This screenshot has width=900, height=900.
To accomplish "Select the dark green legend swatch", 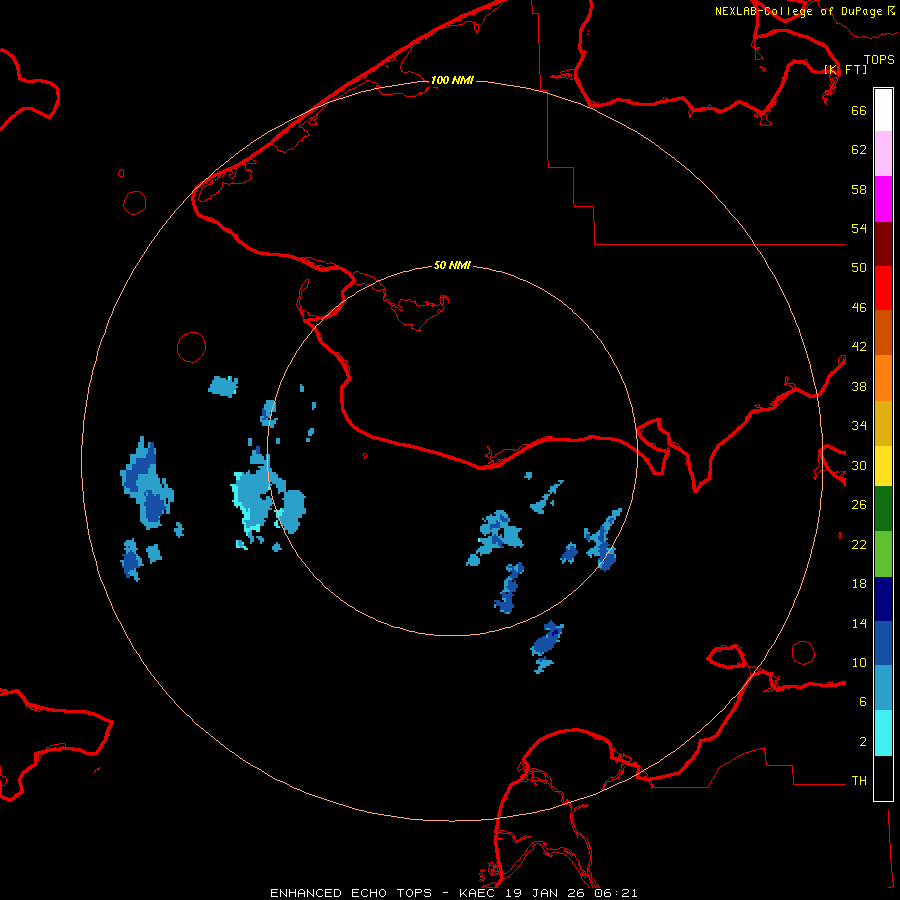I will click(883, 509).
